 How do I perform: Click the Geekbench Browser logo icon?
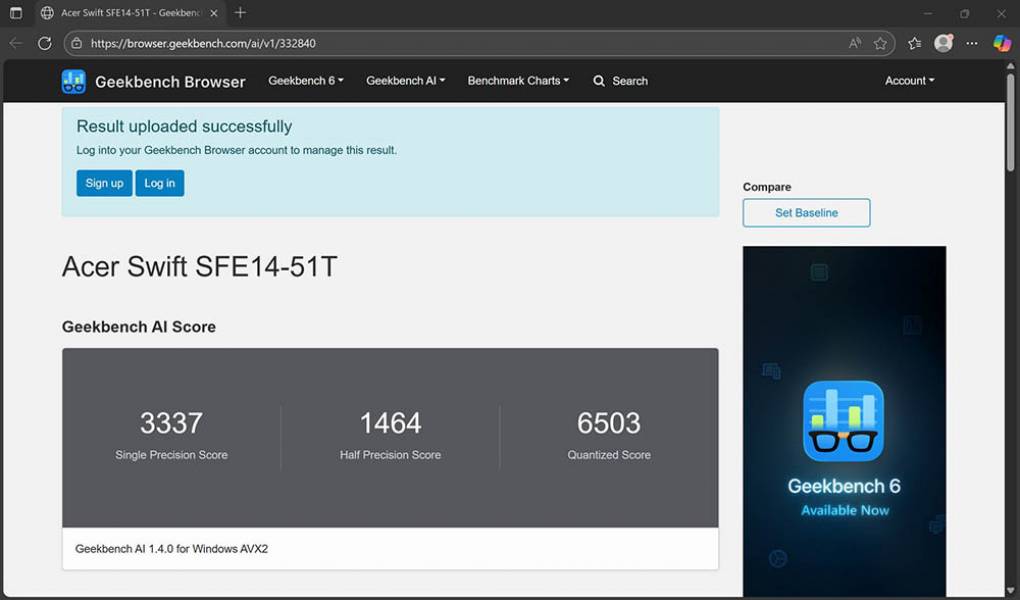(74, 81)
